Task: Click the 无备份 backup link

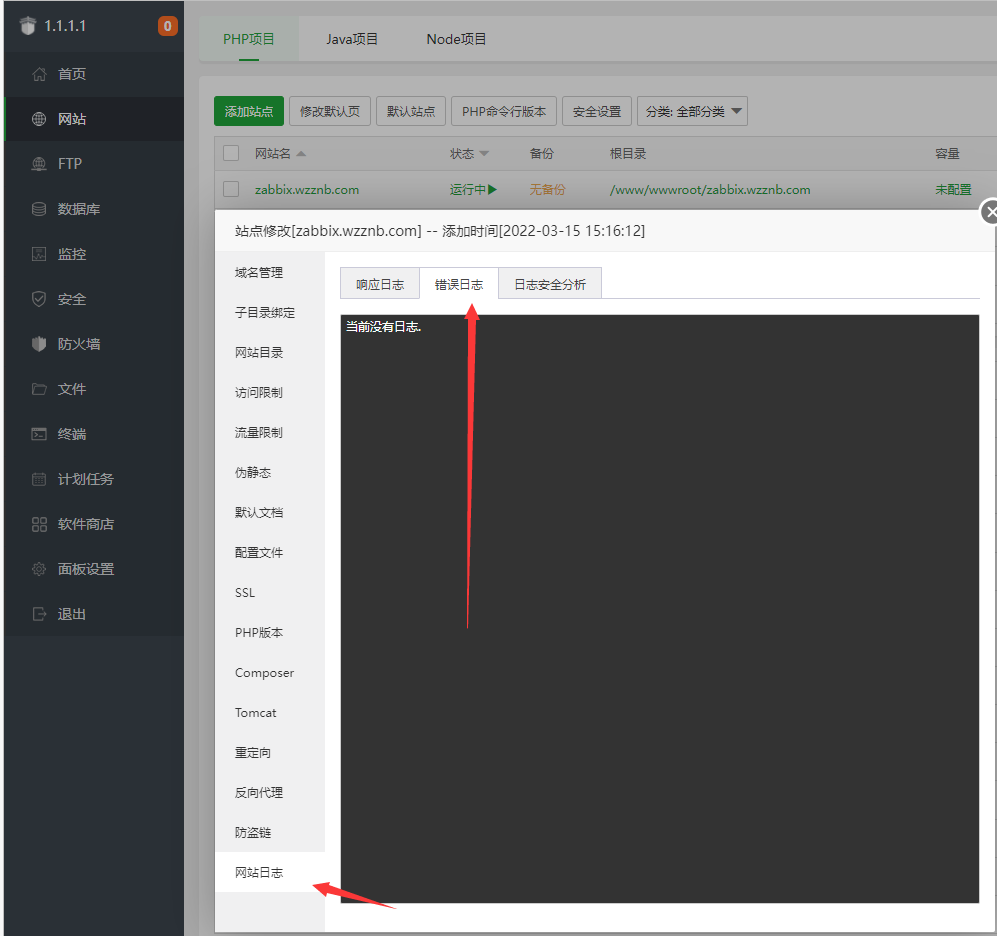Action: point(547,189)
